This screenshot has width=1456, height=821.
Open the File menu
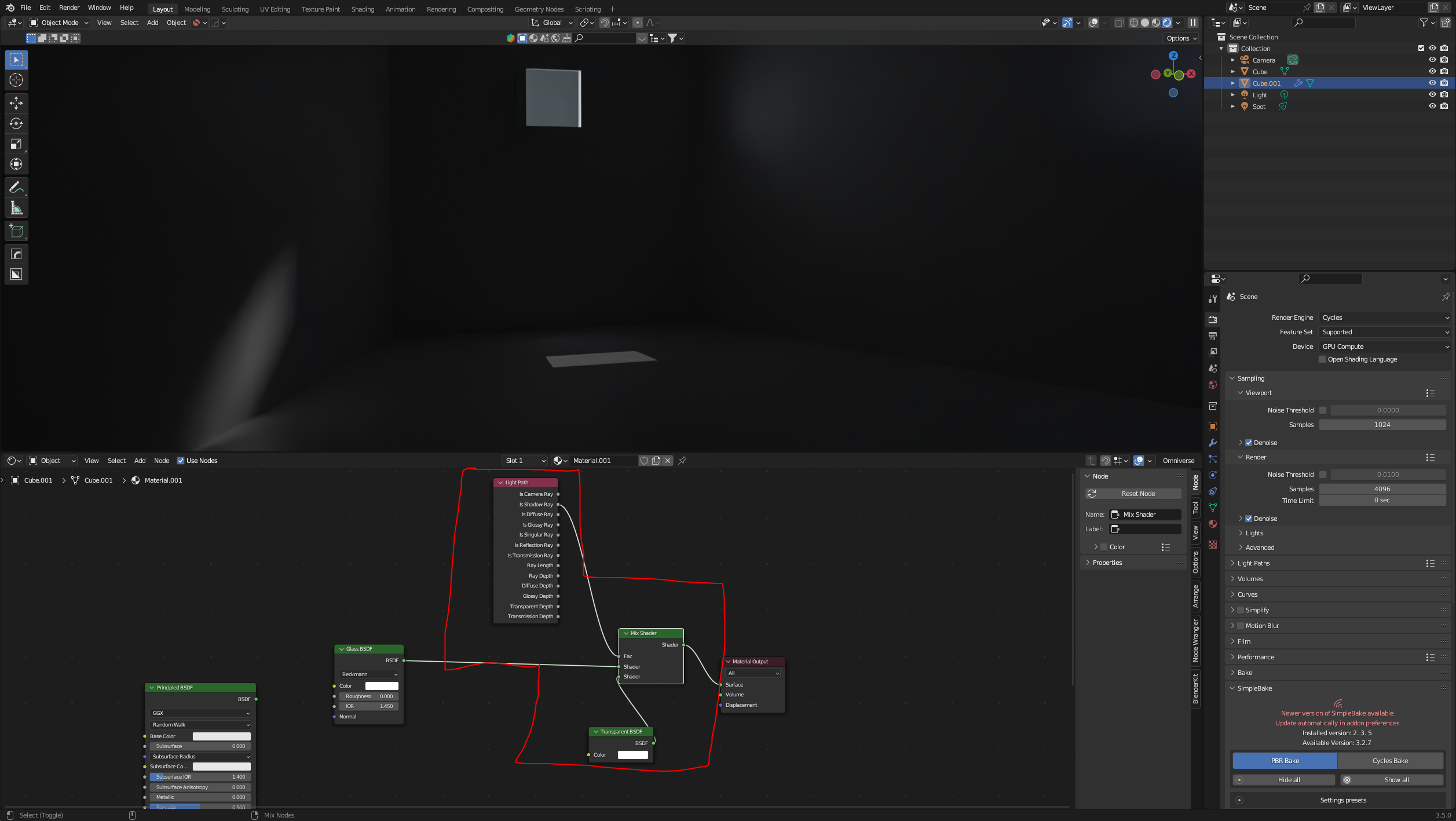[x=25, y=8]
